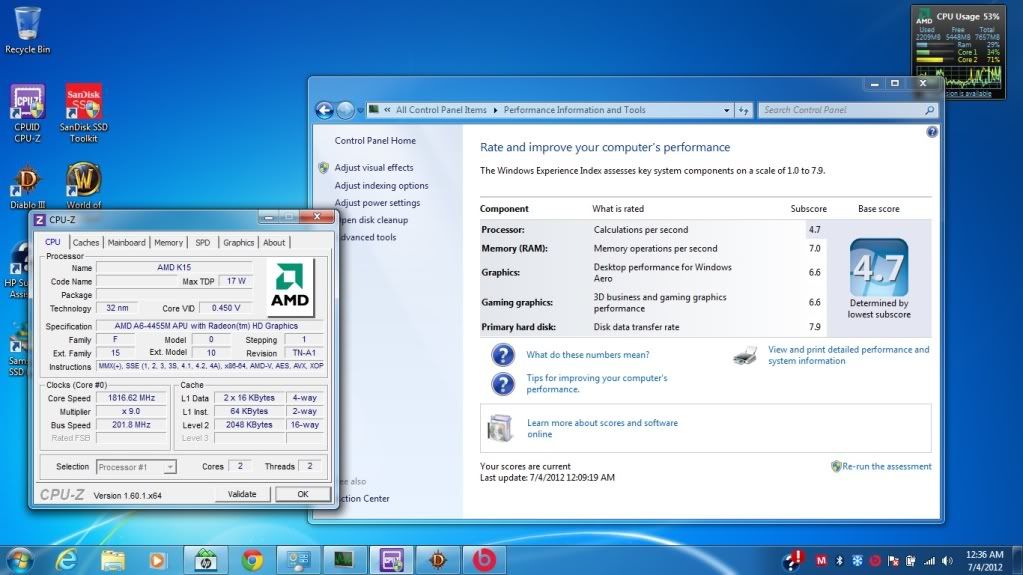Open Action Center flag tray icon
Viewport: 1023px width, 575px height.
pyautogui.click(x=893, y=561)
